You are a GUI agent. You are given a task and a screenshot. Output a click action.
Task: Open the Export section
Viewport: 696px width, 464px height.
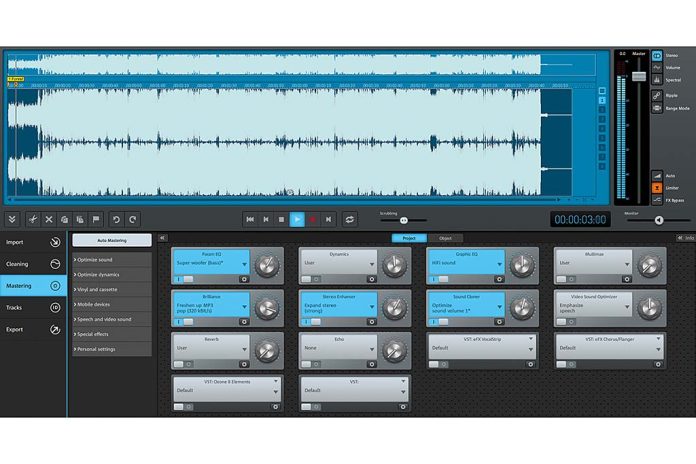33,329
